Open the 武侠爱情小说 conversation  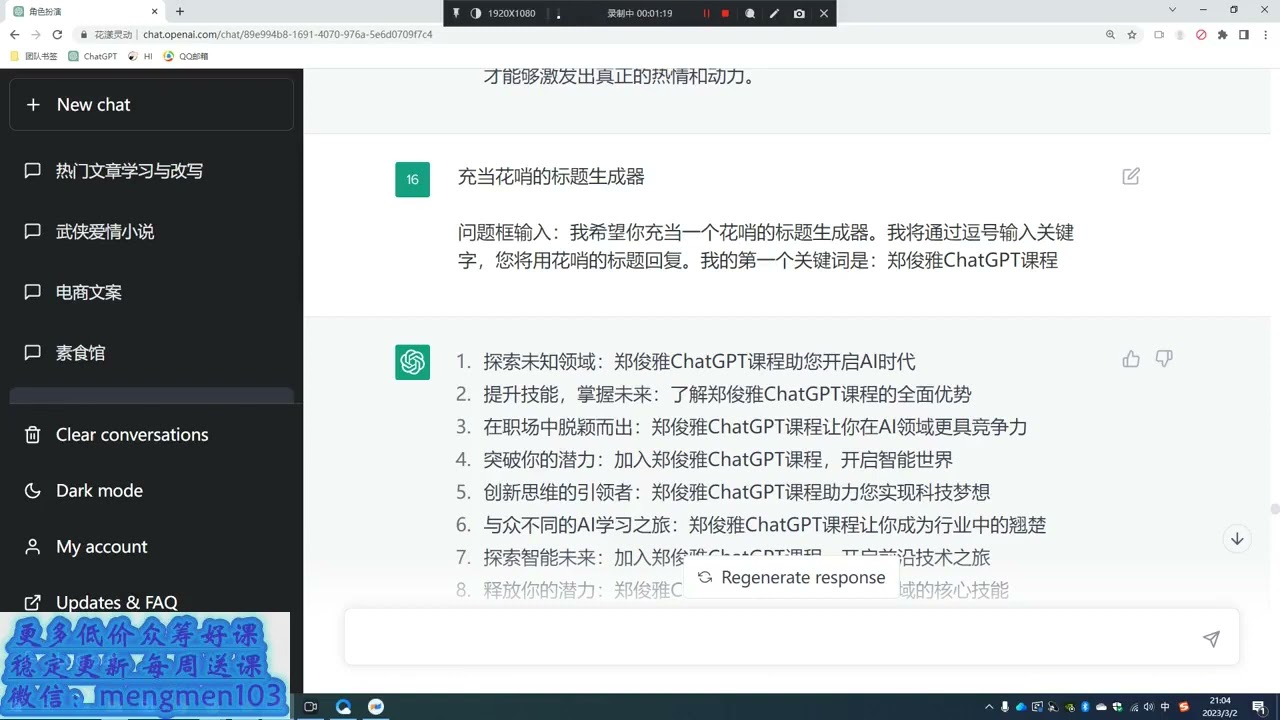(151, 232)
